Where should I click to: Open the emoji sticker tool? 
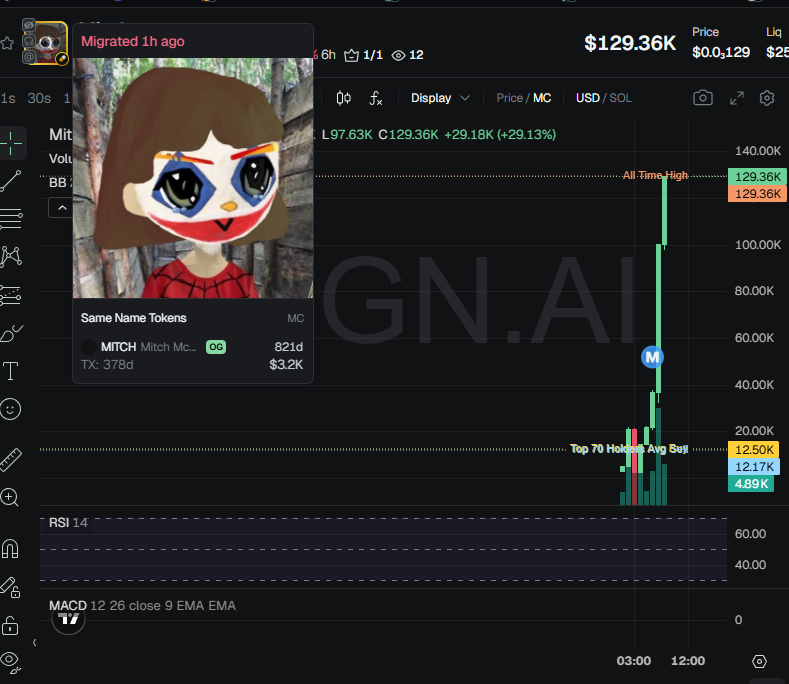click(11, 409)
